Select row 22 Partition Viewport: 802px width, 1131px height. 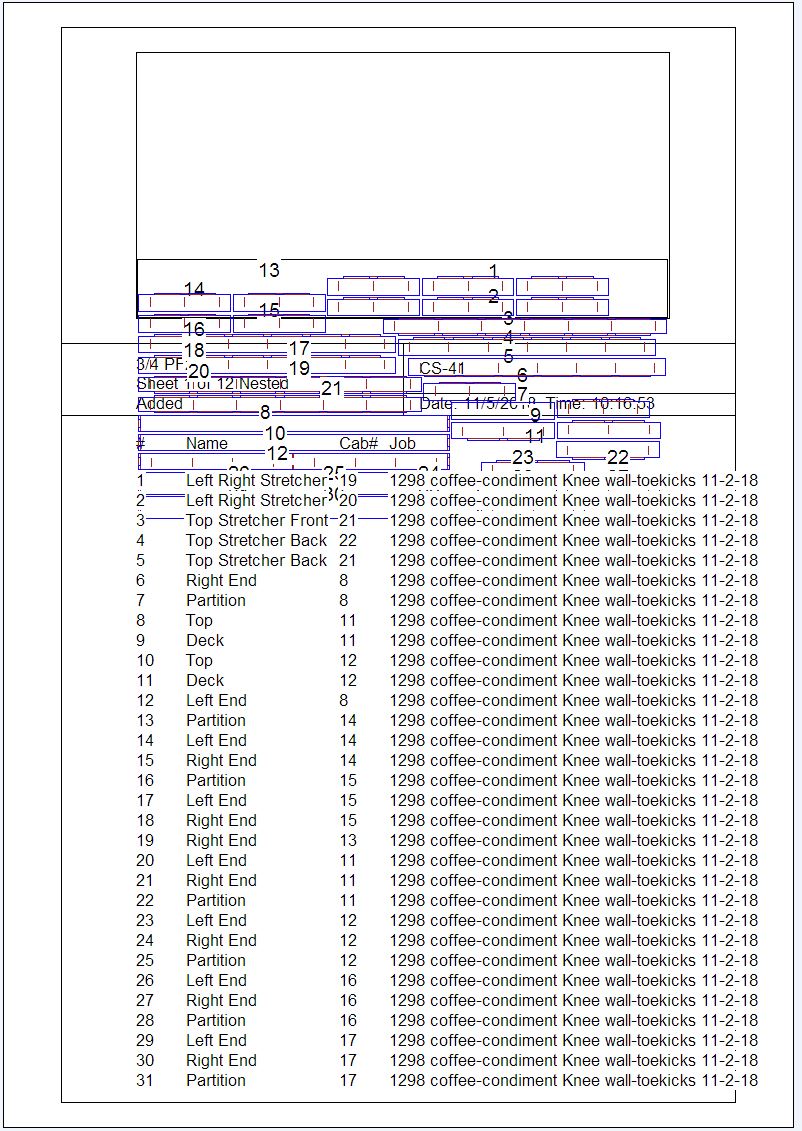215,900
